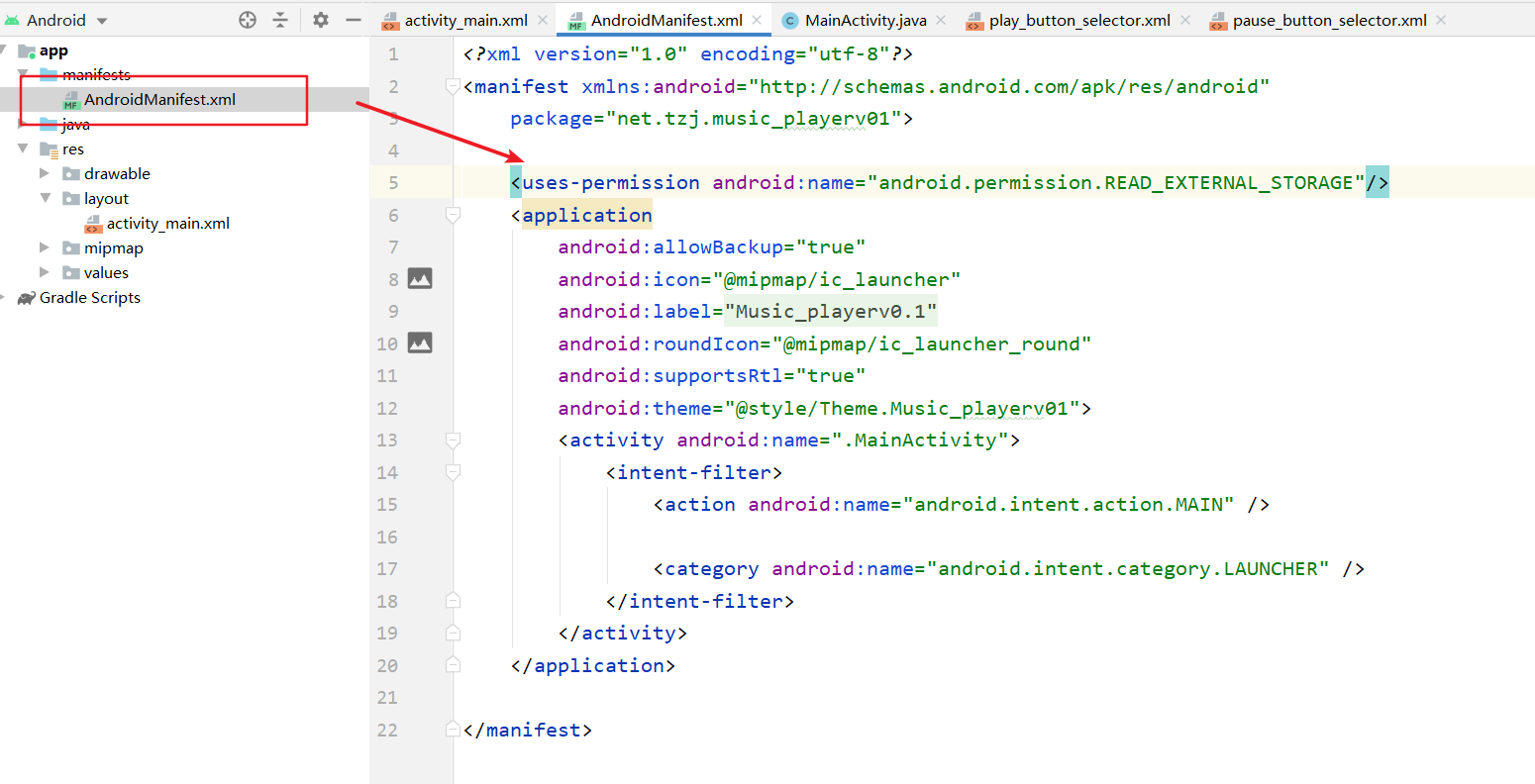Click android.intent.category.LAUNCHER string
Image resolution: width=1535 pixels, height=784 pixels.
coord(1128,569)
